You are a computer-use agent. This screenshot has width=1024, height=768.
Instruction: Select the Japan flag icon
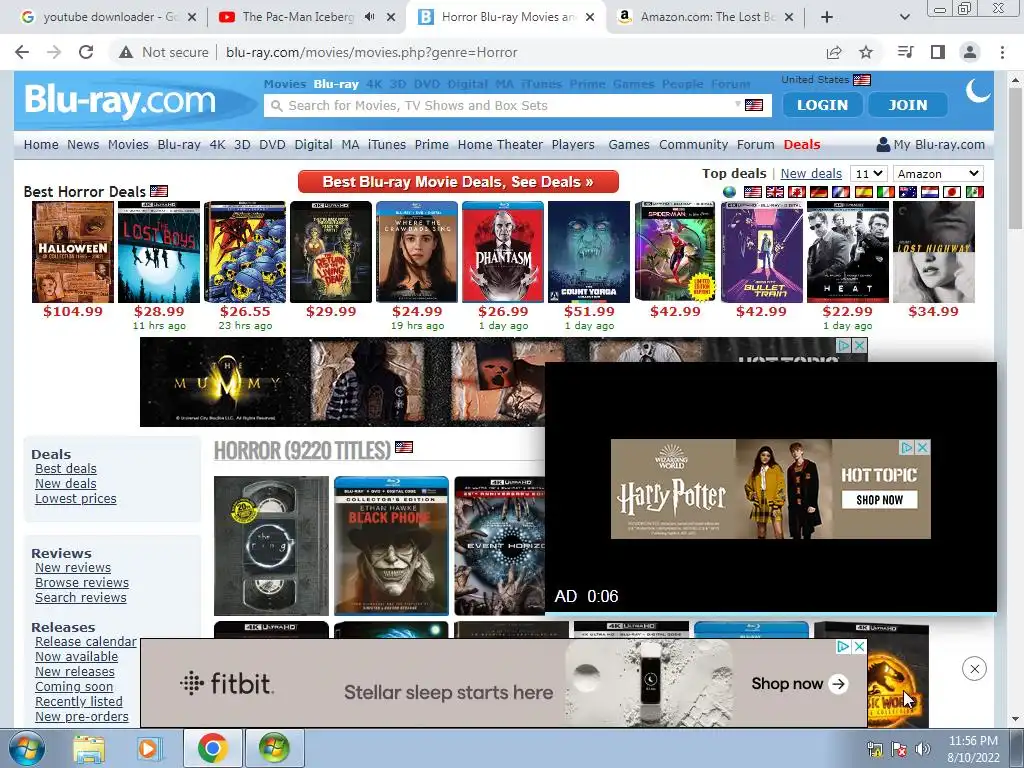[x=952, y=192]
